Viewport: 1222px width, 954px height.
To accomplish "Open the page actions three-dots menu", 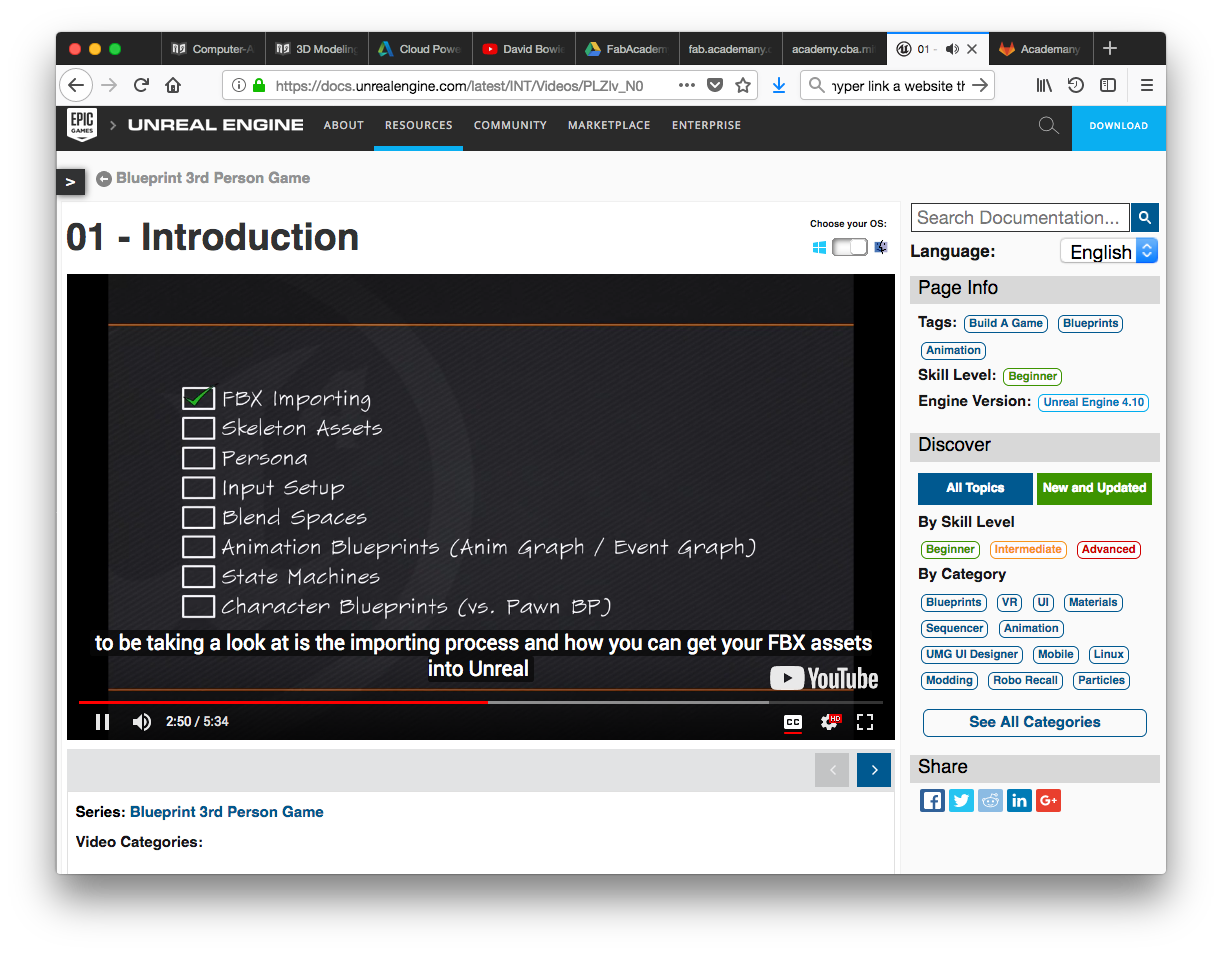I will (x=686, y=86).
